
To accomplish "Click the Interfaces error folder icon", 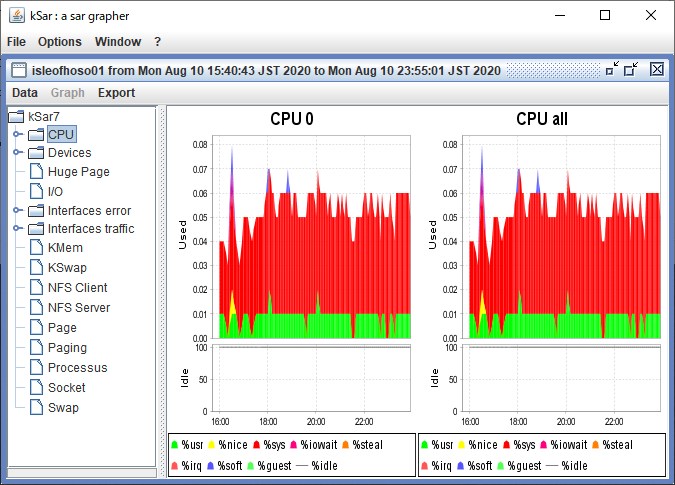I will 36,211.
